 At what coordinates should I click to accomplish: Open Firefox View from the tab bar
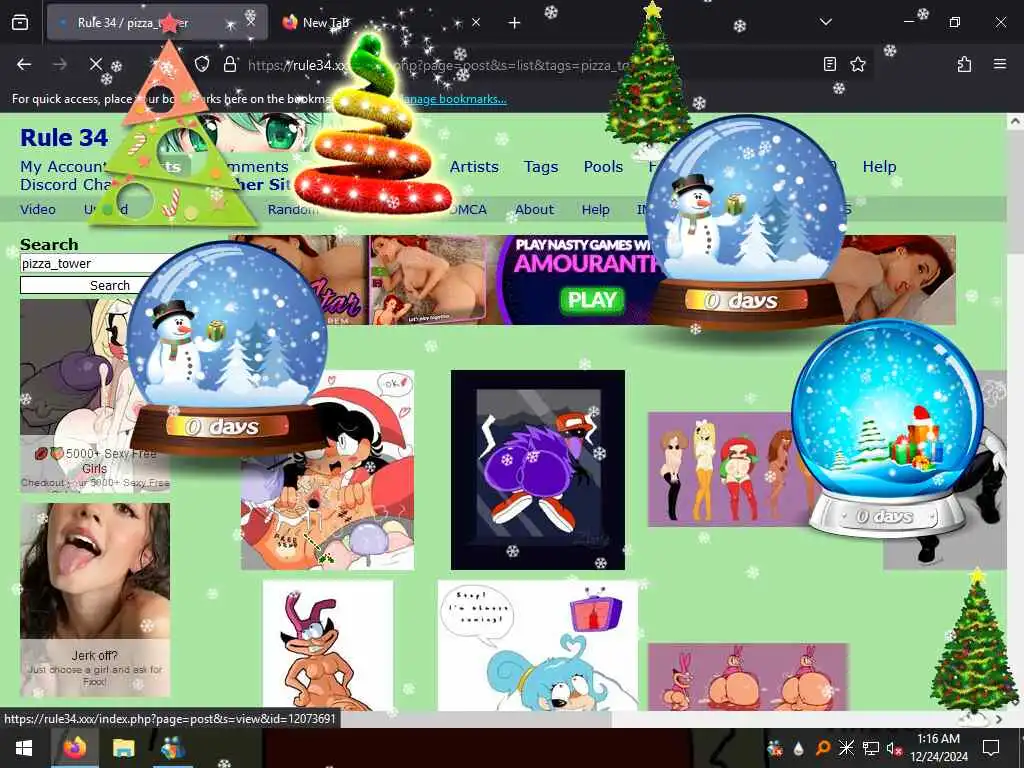(x=20, y=23)
